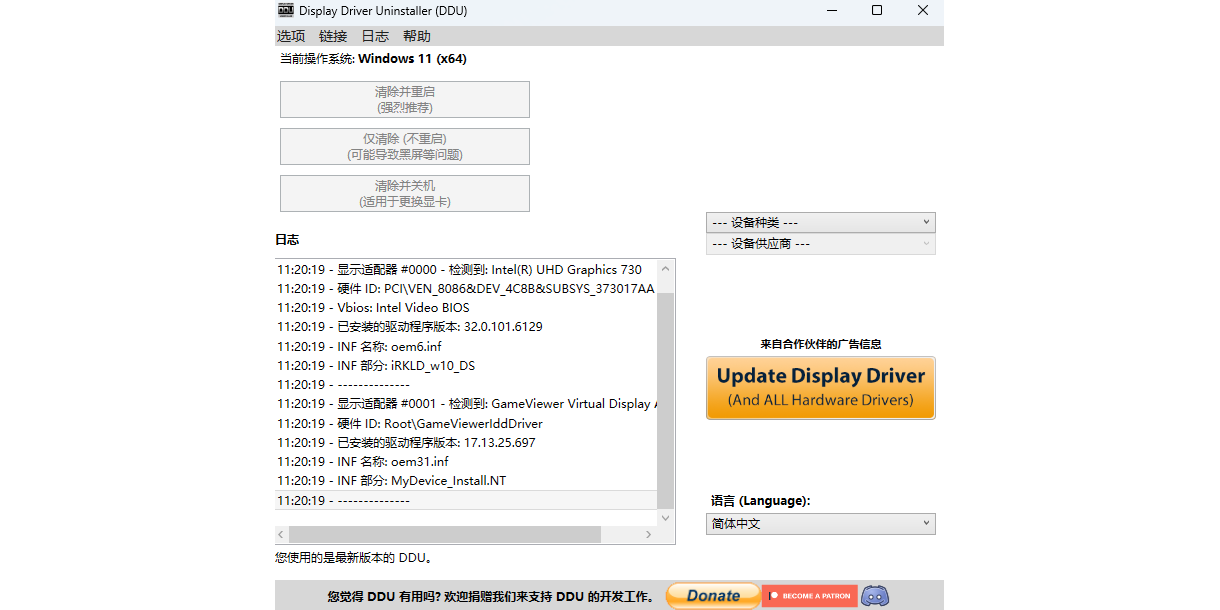Select driver version 17.13.25.697 row
The height and width of the screenshot is (610, 1220).
pyautogui.click(x=466, y=442)
